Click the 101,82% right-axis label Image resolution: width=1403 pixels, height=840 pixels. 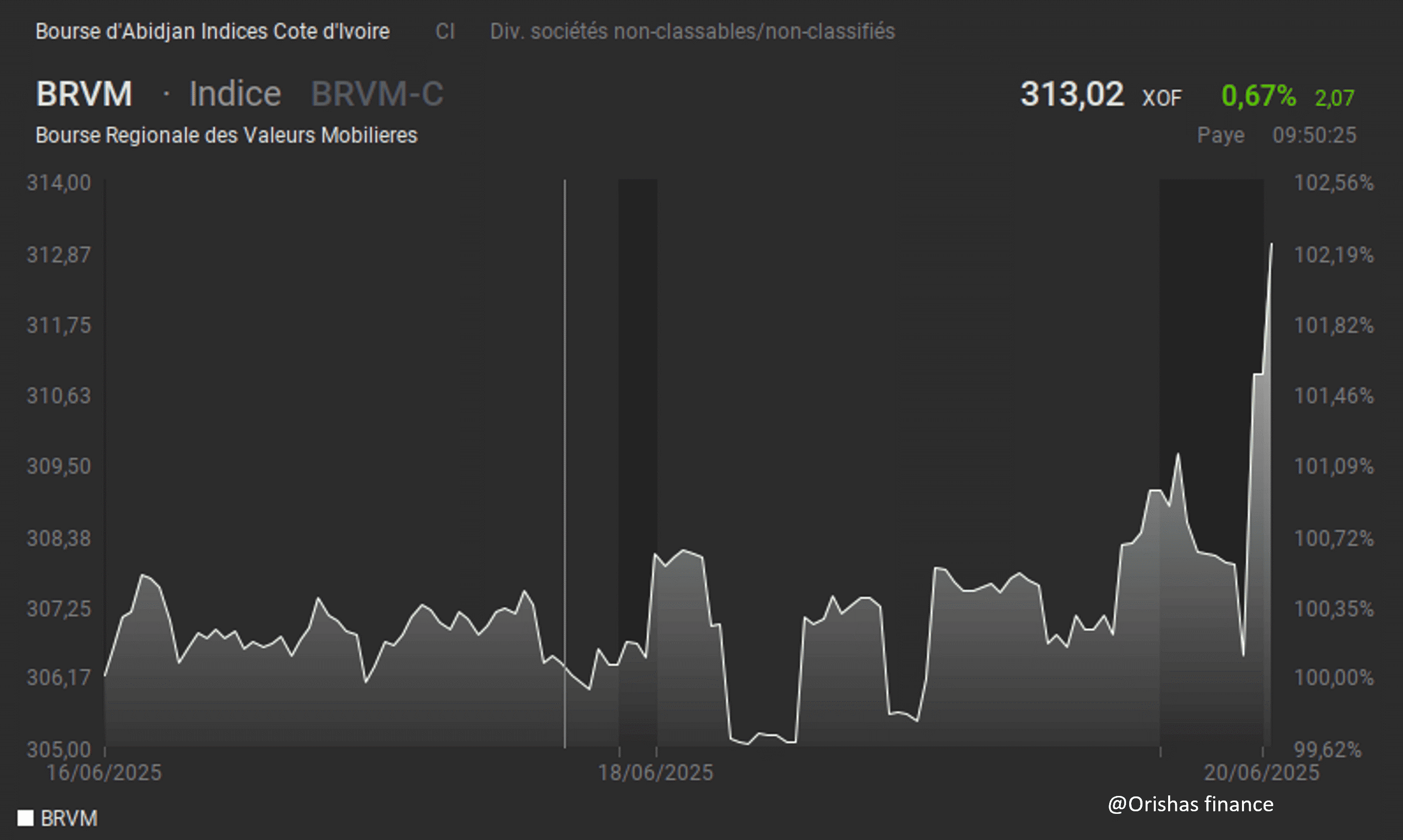(1334, 325)
